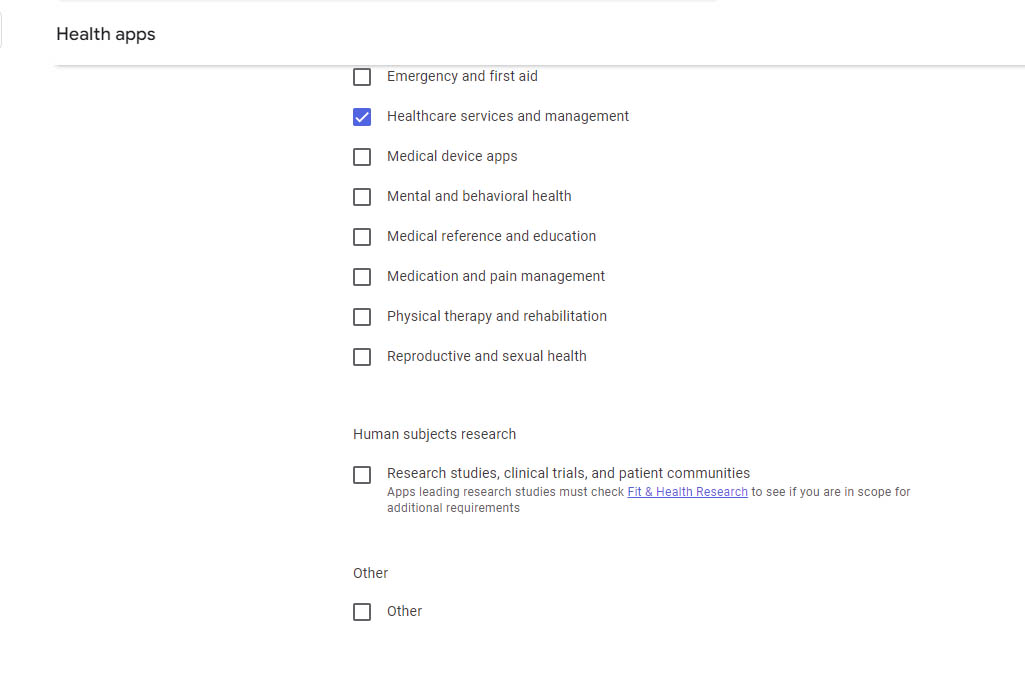Click the Other section heading text
This screenshot has width=1025, height=699.
pos(370,573)
